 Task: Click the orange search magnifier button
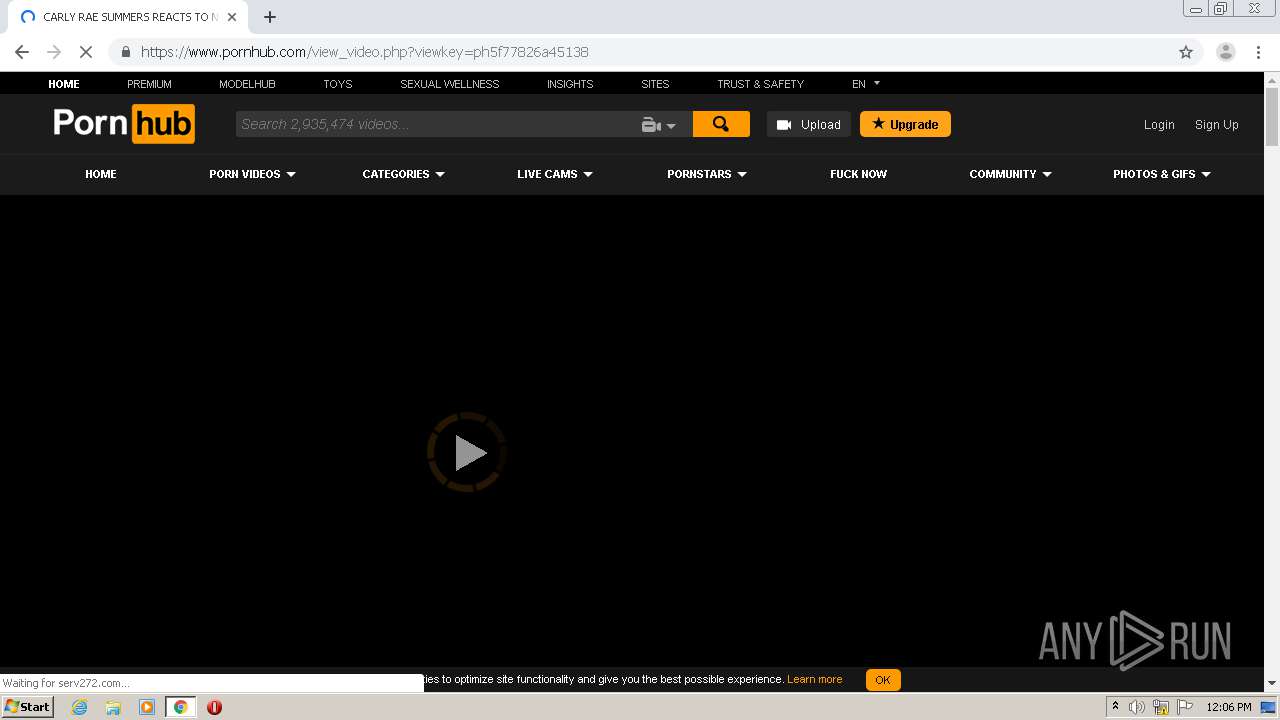(721, 124)
